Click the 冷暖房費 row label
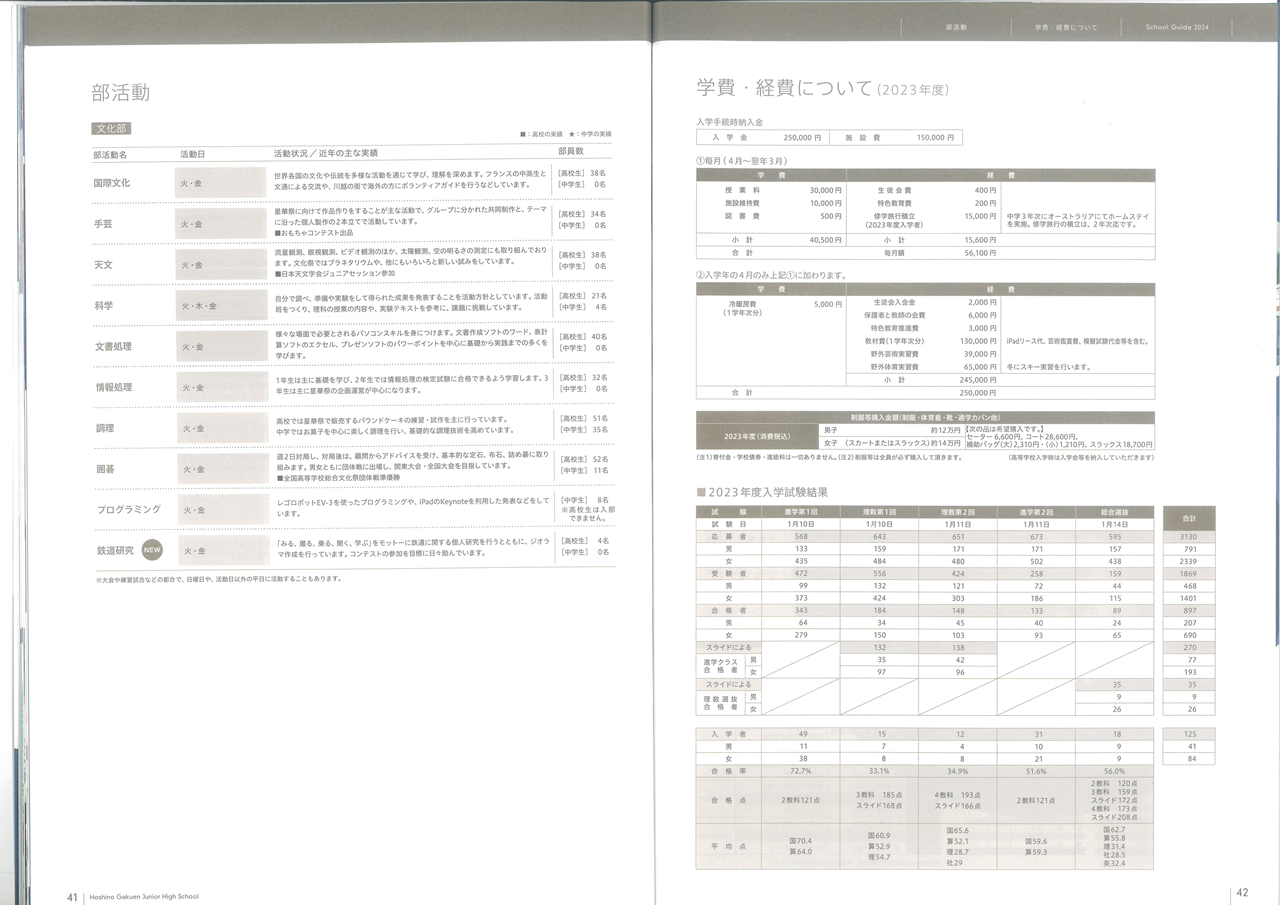1280x905 pixels. [742, 302]
